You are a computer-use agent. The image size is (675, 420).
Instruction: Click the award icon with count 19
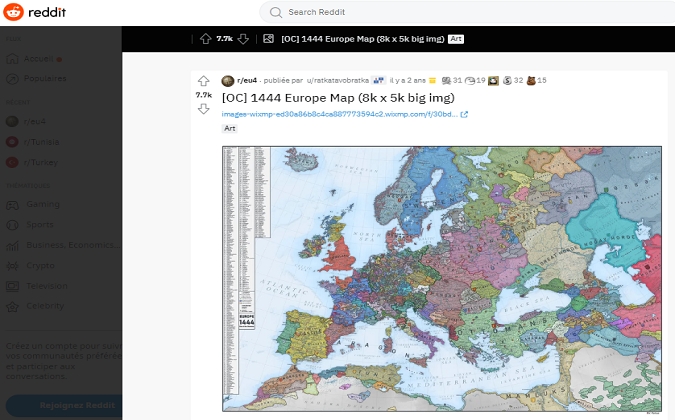tap(471, 80)
